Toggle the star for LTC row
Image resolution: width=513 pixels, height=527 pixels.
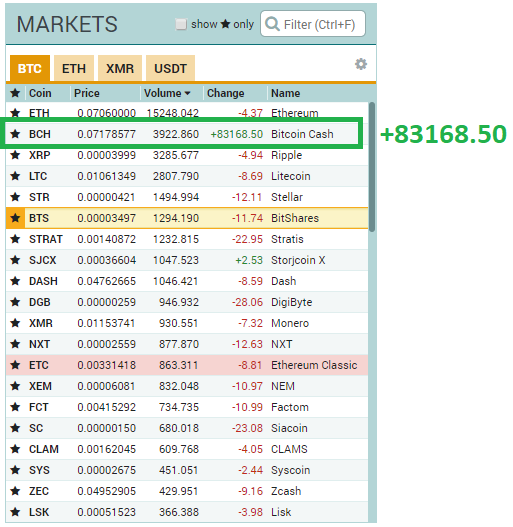click(15, 176)
